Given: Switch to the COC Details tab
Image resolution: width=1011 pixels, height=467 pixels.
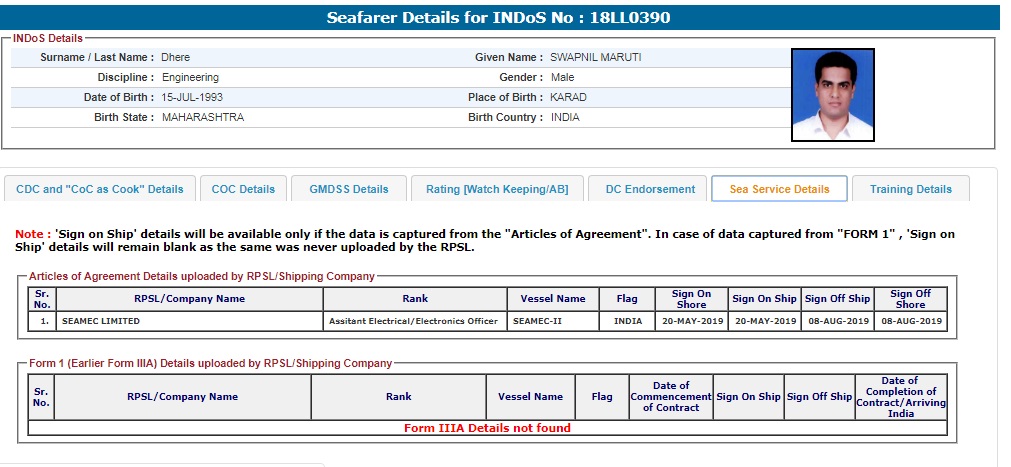Looking at the screenshot, I should pyautogui.click(x=243, y=189).
